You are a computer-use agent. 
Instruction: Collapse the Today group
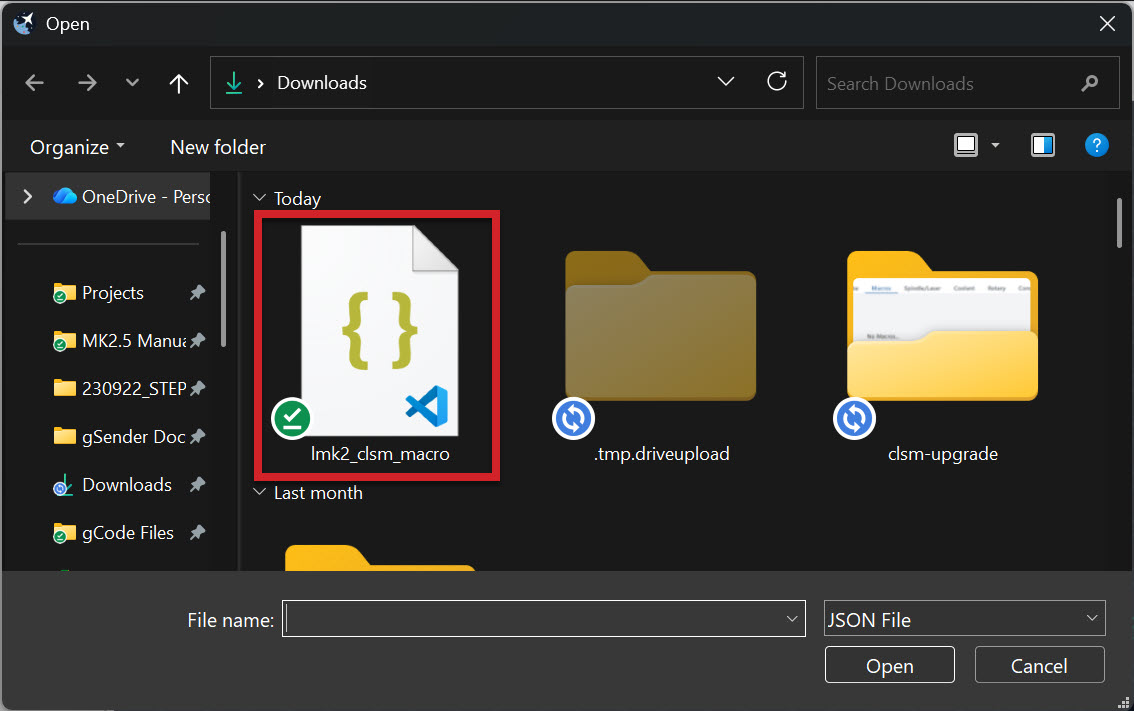261,198
